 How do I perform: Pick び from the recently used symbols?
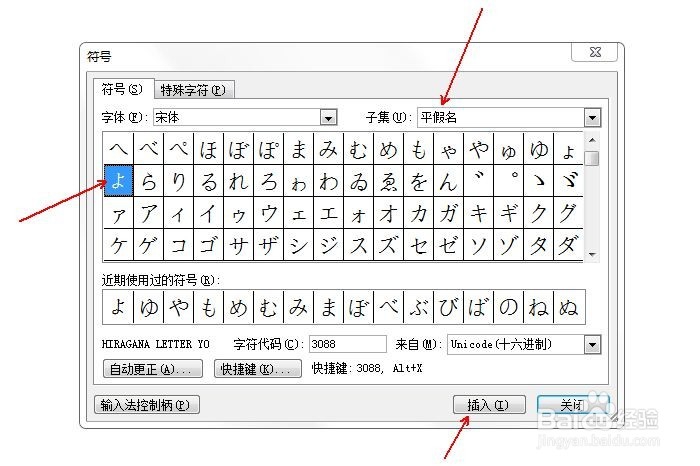448,307
